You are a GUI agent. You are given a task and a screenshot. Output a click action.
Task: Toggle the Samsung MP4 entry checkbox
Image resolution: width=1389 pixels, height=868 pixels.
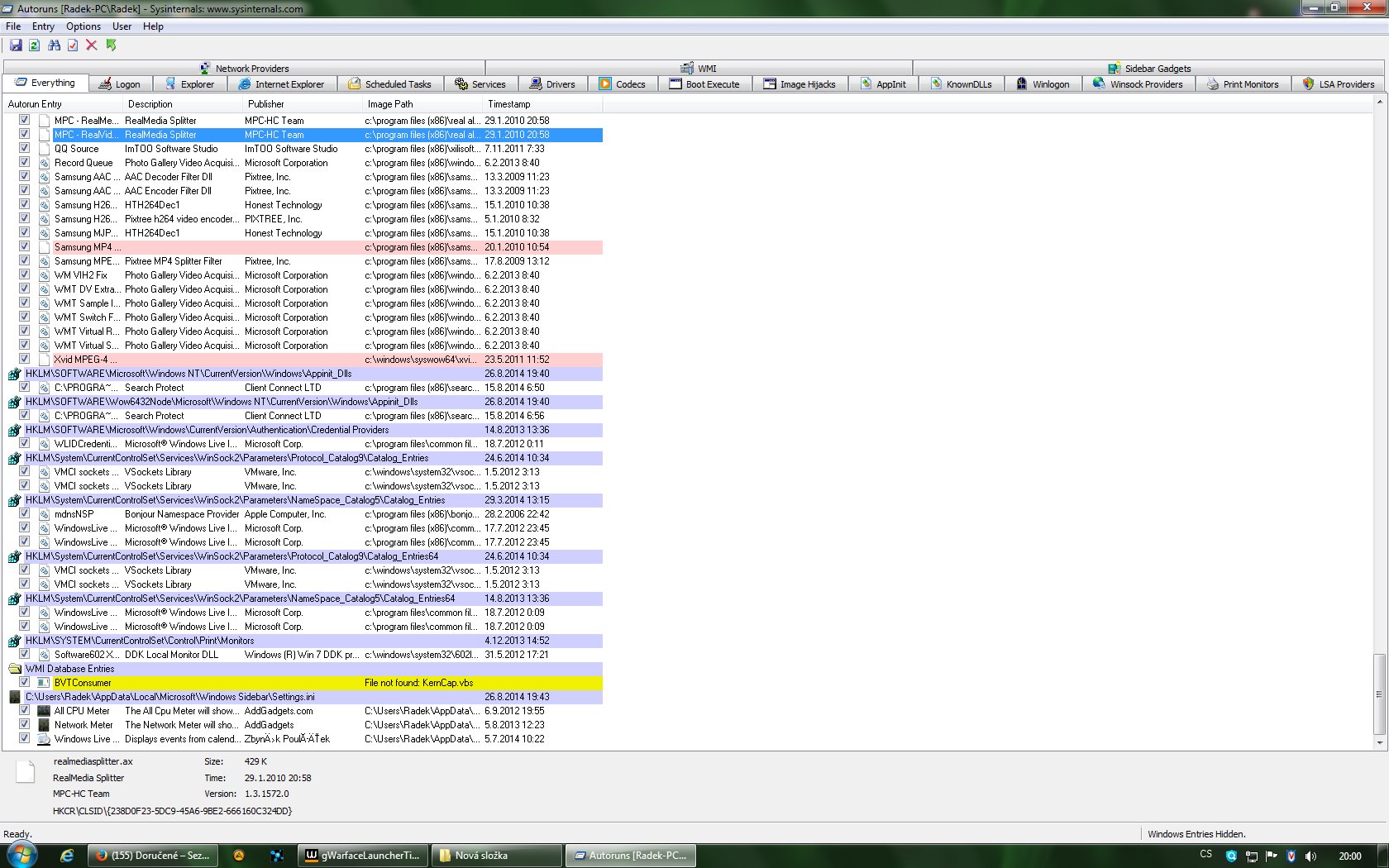tap(25, 247)
